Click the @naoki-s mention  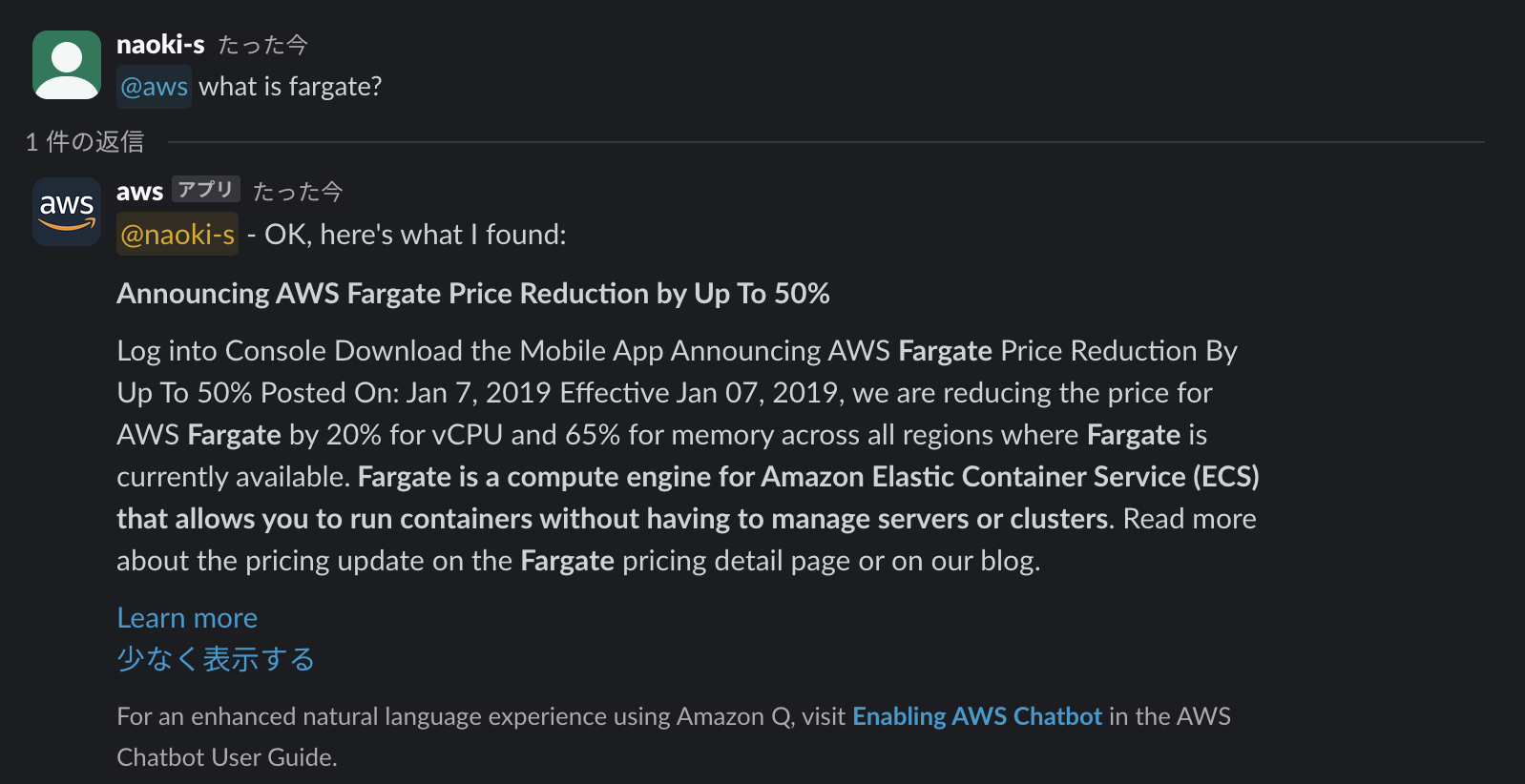[x=178, y=235]
